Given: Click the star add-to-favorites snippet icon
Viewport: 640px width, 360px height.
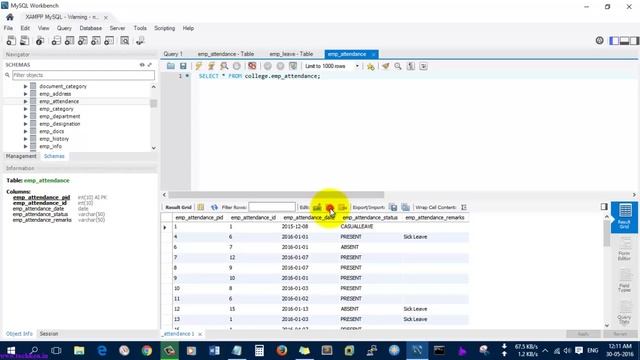Looking at the screenshot, I should click(371, 66).
